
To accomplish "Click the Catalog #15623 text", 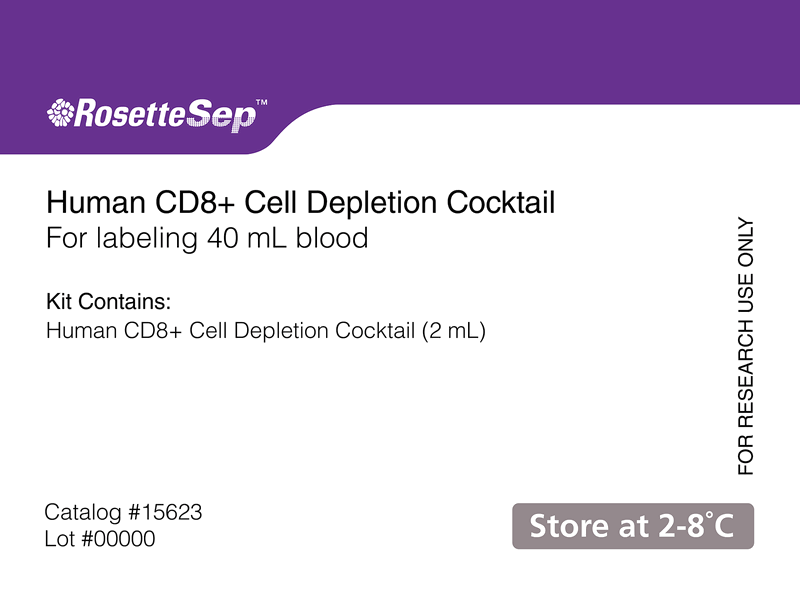I will [123, 512].
